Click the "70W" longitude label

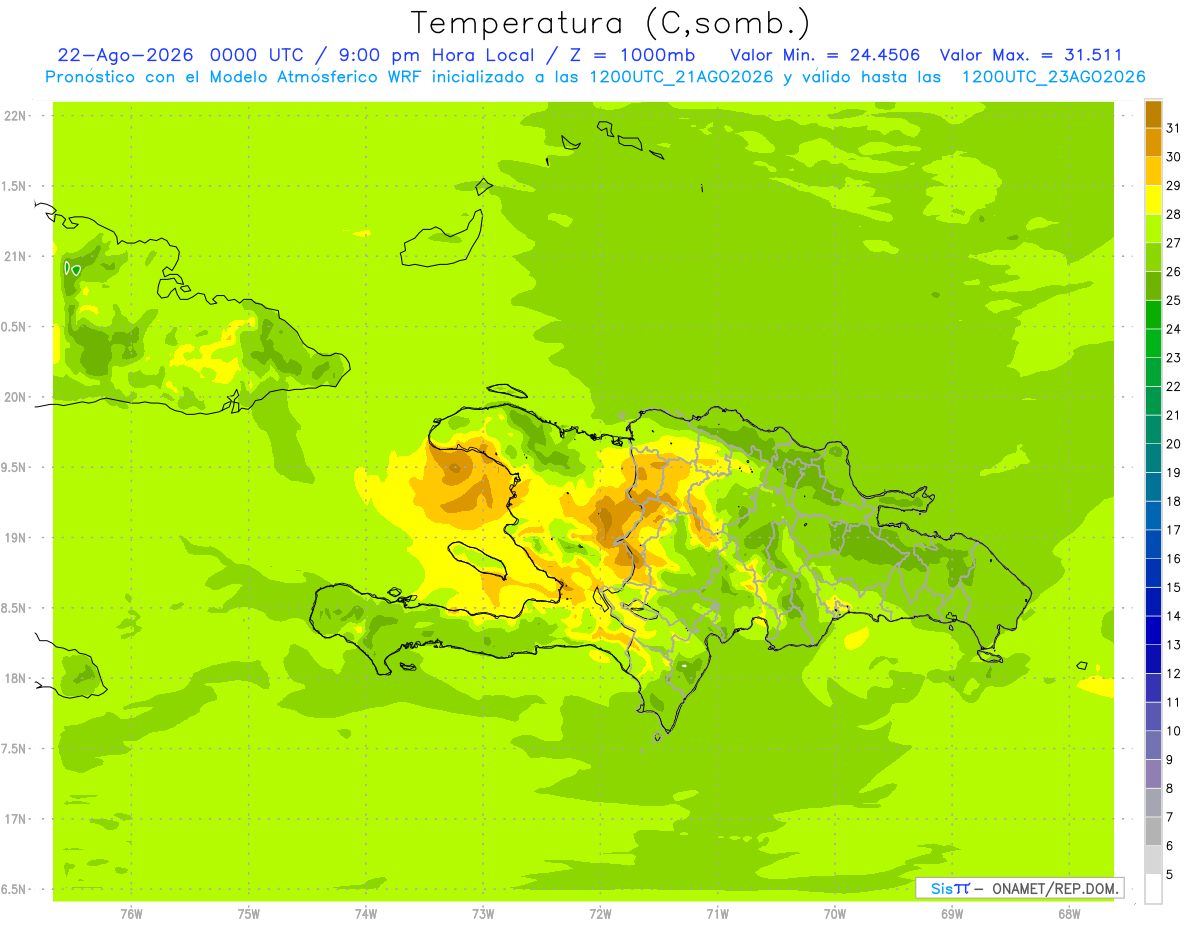pyautogui.click(x=834, y=914)
